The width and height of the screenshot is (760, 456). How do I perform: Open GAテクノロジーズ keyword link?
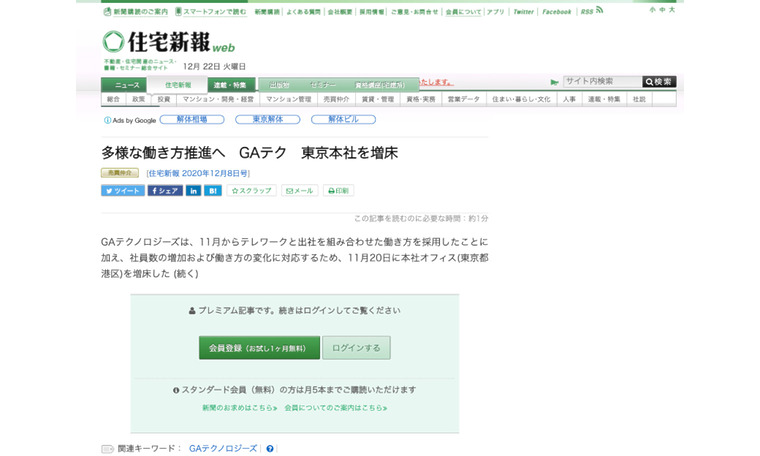click(223, 449)
